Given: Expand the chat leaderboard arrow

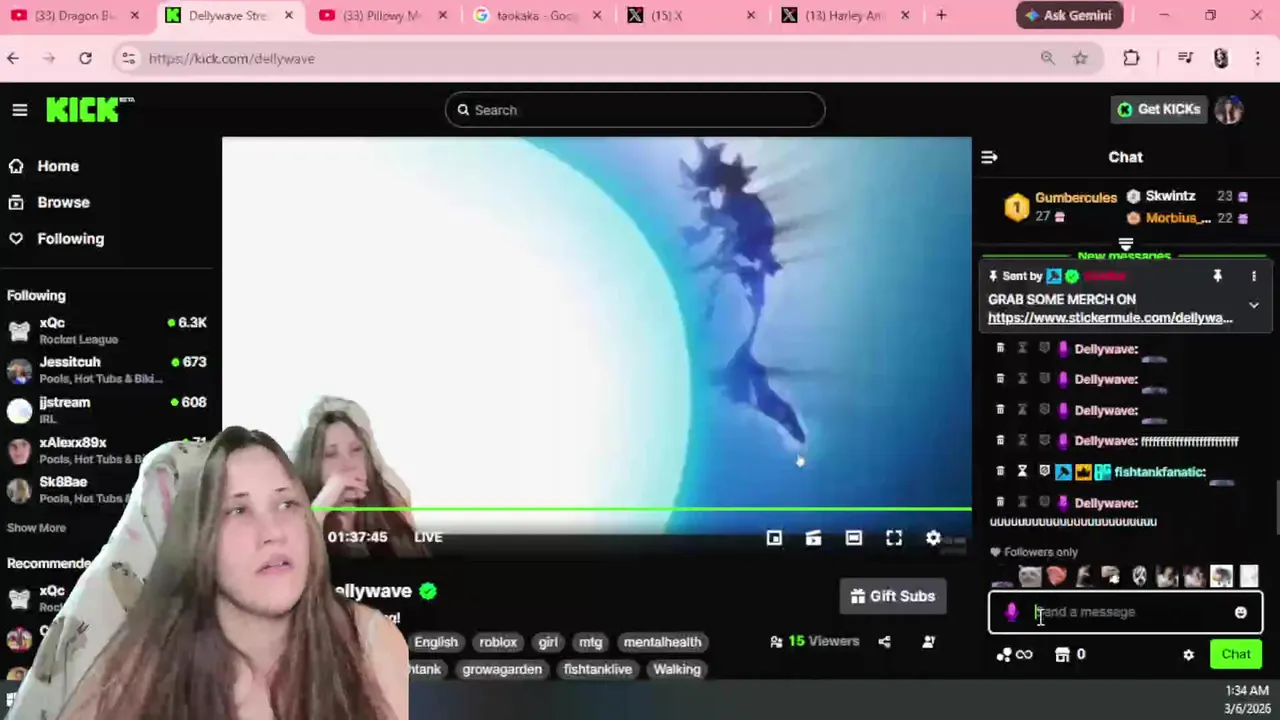Looking at the screenshot, I should click(x=1125, y=243).
